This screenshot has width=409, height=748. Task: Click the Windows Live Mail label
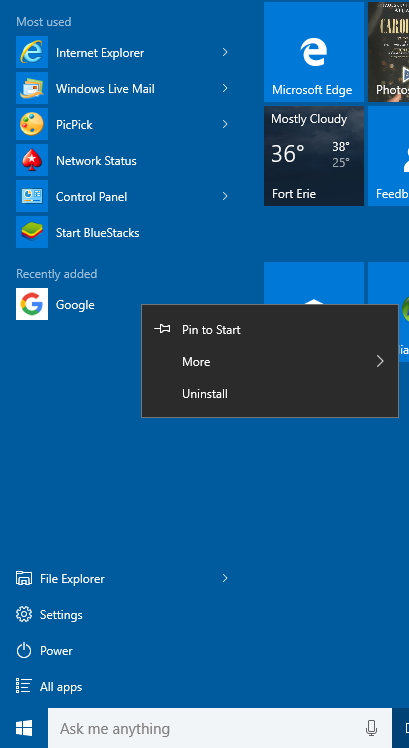tap(105, 89)
